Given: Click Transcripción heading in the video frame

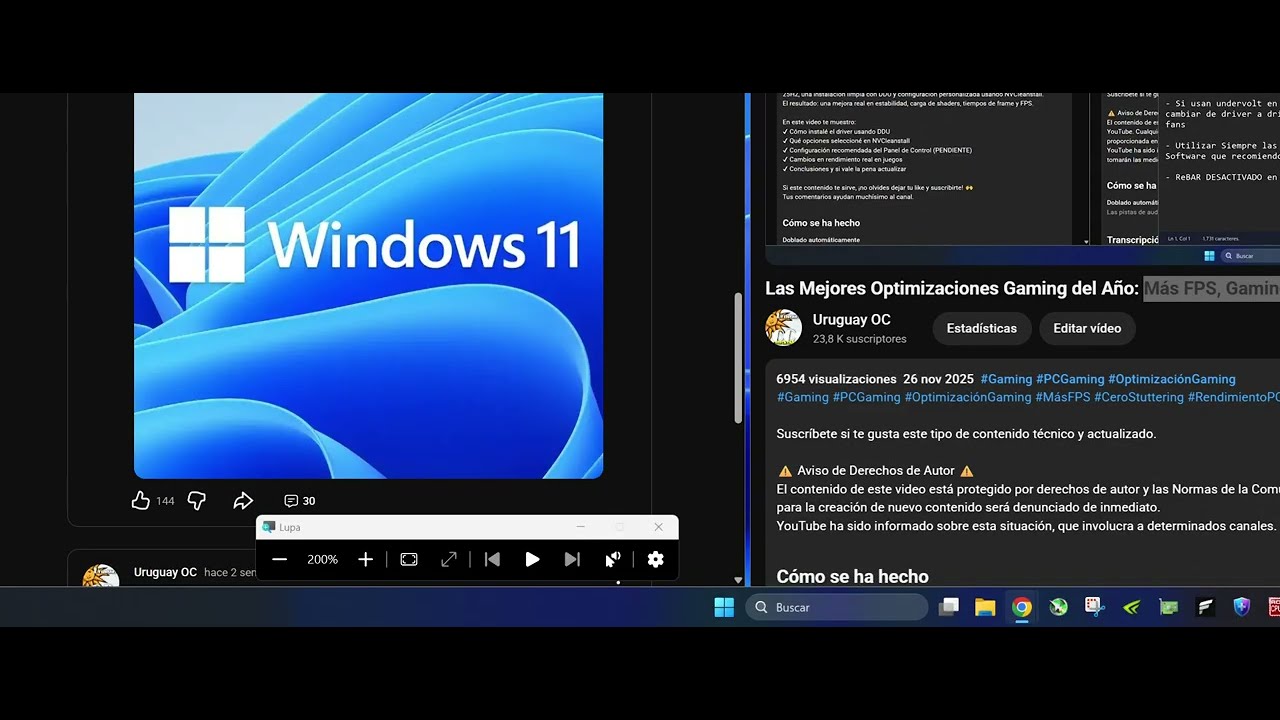Looking at the screenshot, I should [x=1133, y=239].
